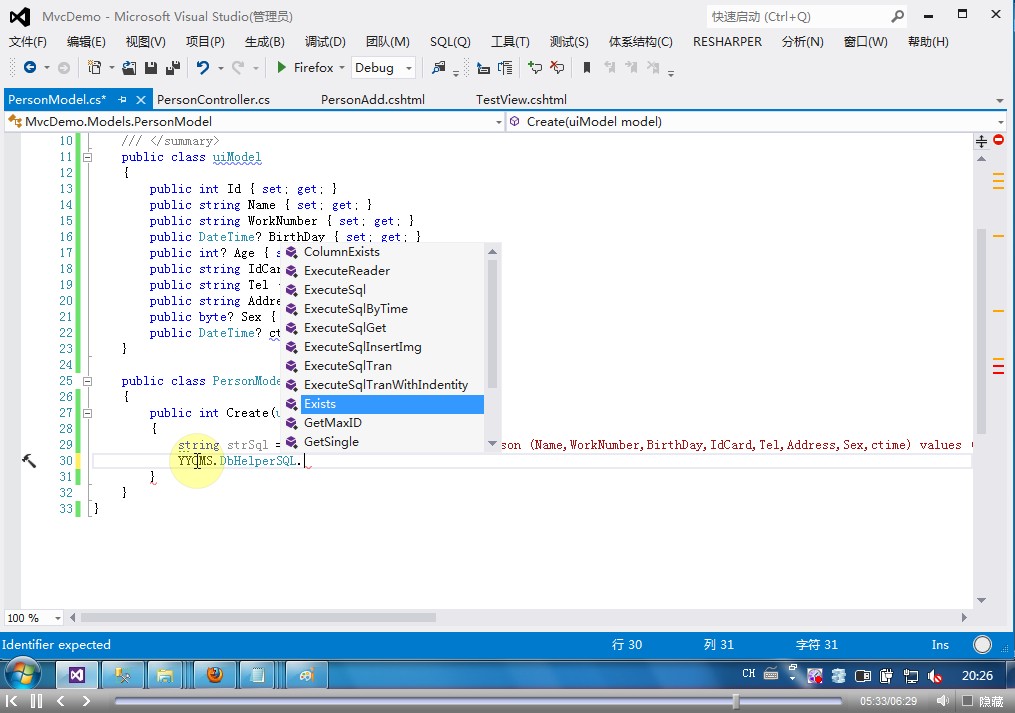Select ExecuteSql in the IntelliSense list
Screen dimensions: 1015x713
334,290
